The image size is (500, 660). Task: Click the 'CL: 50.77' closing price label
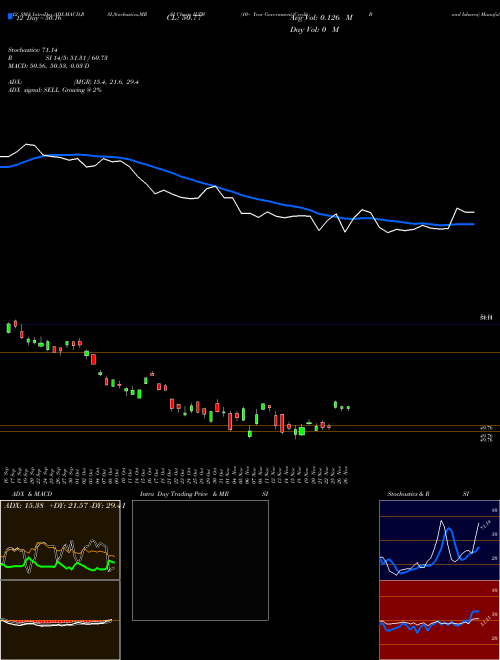(x=186, y=18)
